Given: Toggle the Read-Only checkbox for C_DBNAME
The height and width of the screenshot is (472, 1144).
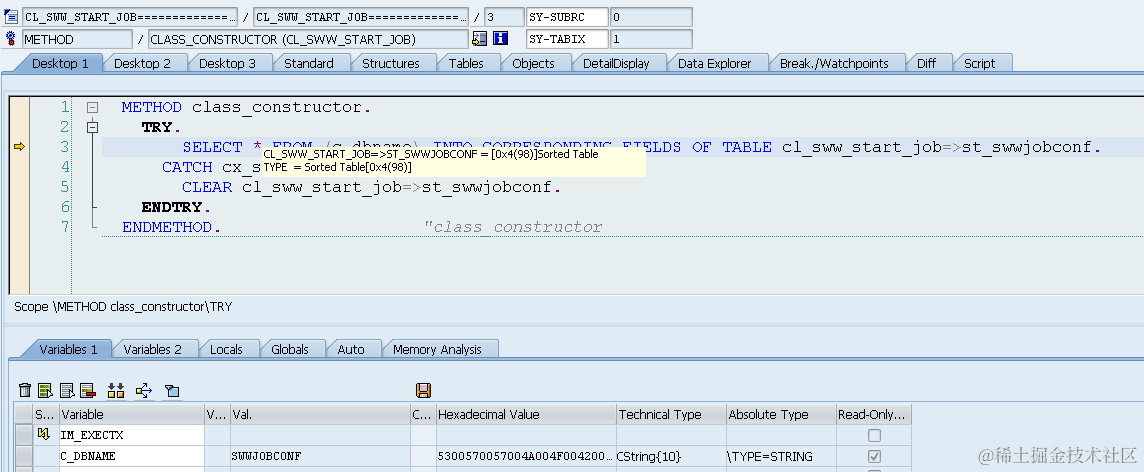Looking at the screenshot, I should click(874, 457).
